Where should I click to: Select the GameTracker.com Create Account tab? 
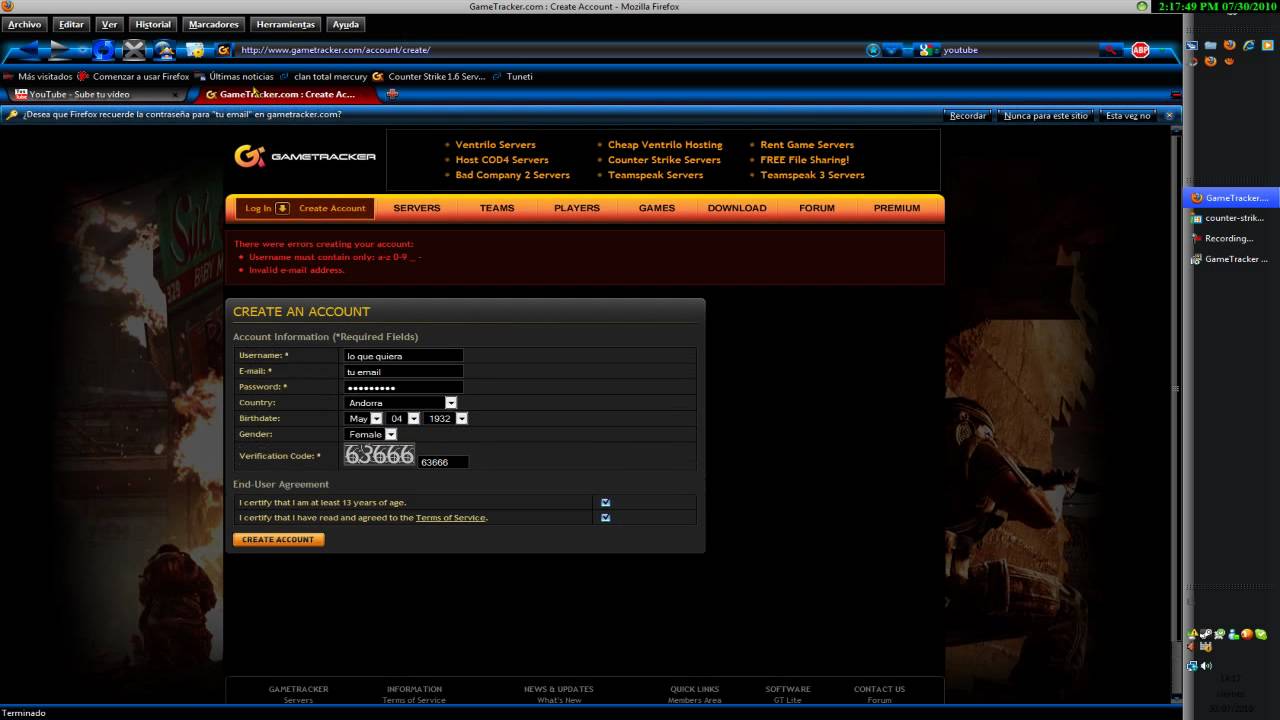pos(288,94)
